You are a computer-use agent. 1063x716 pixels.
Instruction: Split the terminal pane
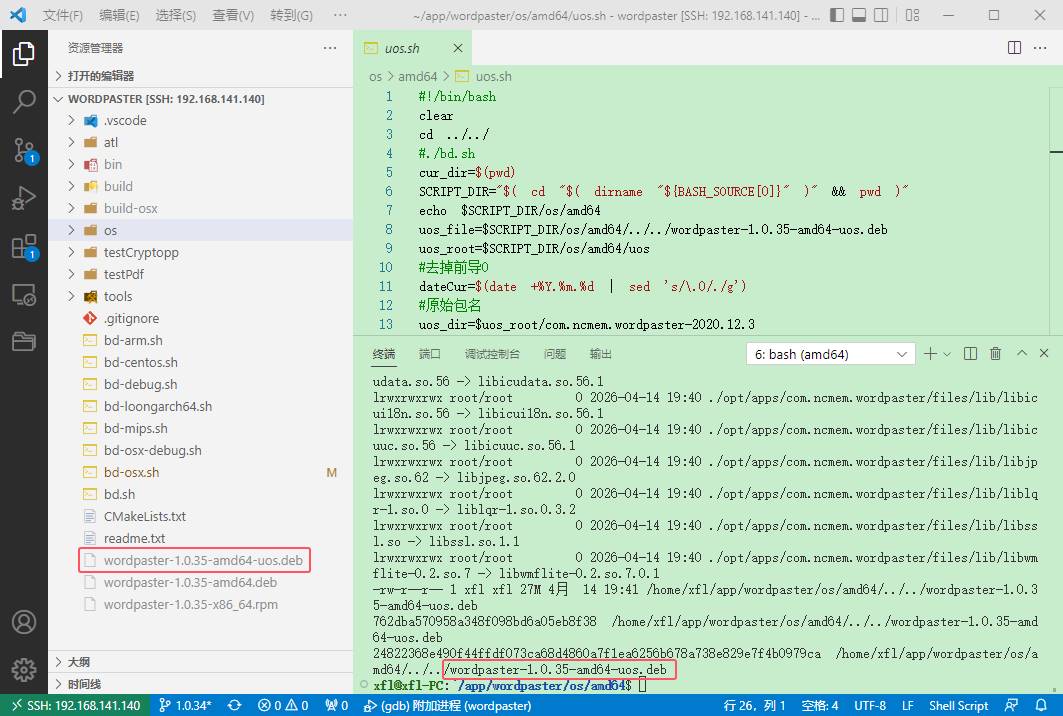(x=970, y=354)
